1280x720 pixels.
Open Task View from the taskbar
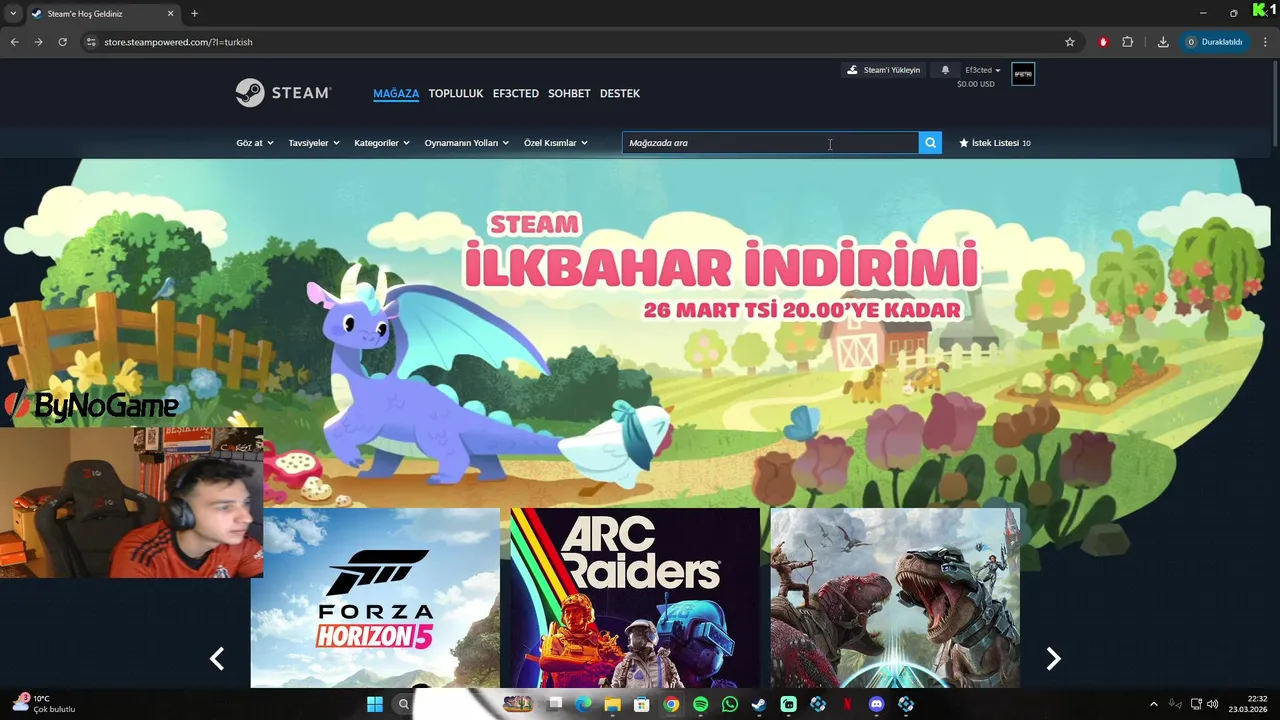[x=555, y=704]
